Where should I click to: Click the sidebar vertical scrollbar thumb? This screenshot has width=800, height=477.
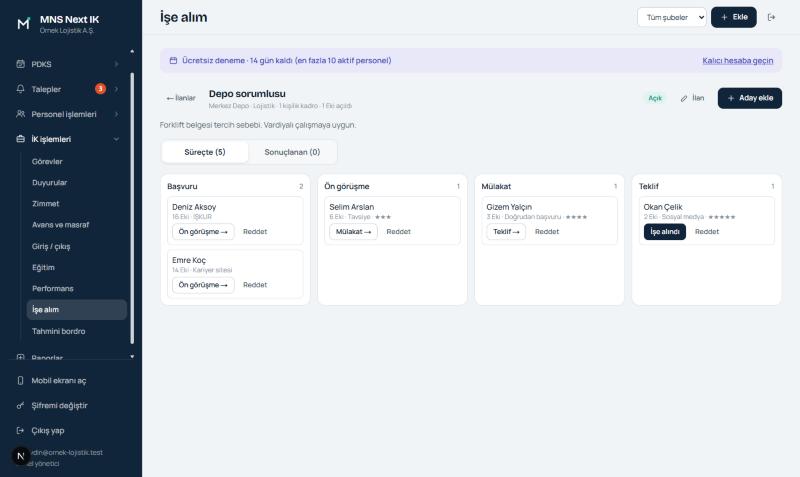pos(132,208)
